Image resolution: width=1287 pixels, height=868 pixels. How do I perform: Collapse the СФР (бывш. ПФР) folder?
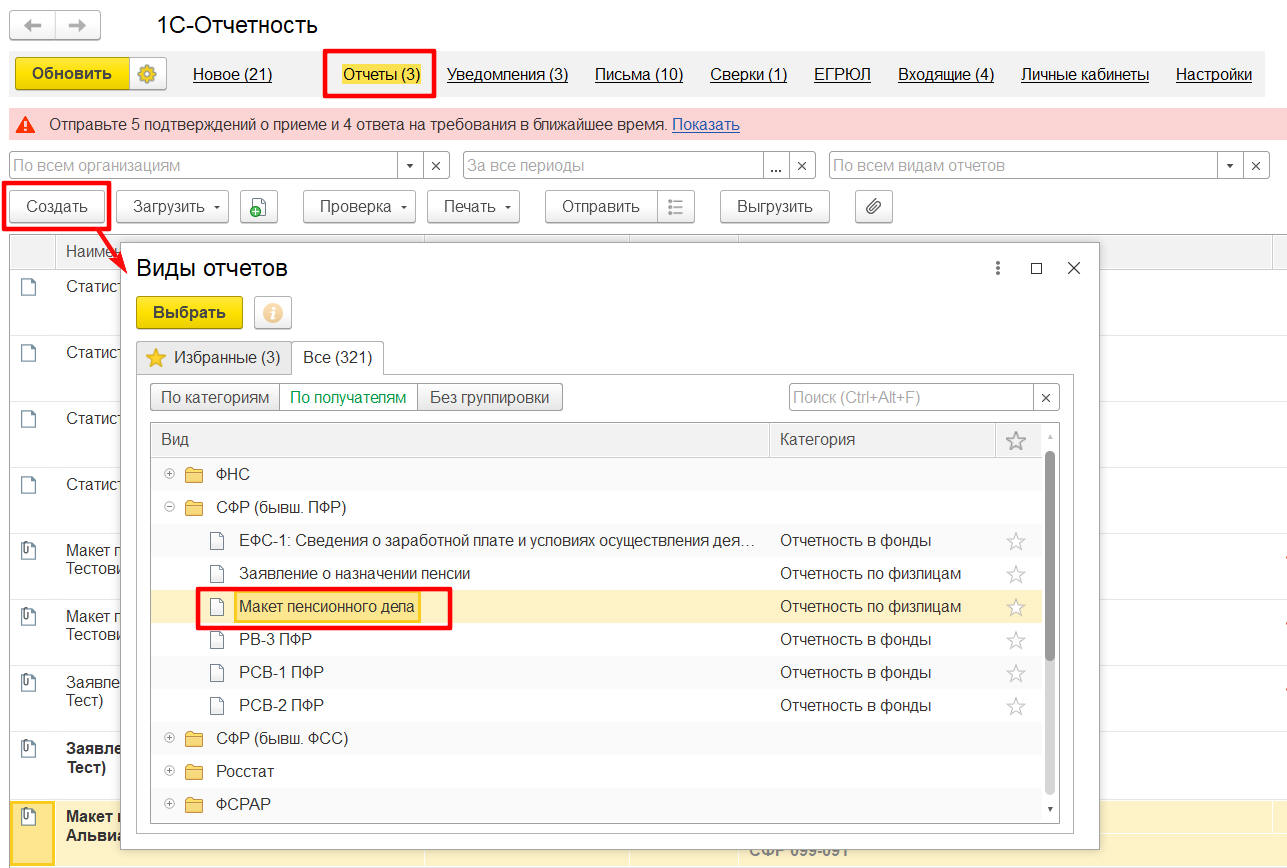point(169,507)
